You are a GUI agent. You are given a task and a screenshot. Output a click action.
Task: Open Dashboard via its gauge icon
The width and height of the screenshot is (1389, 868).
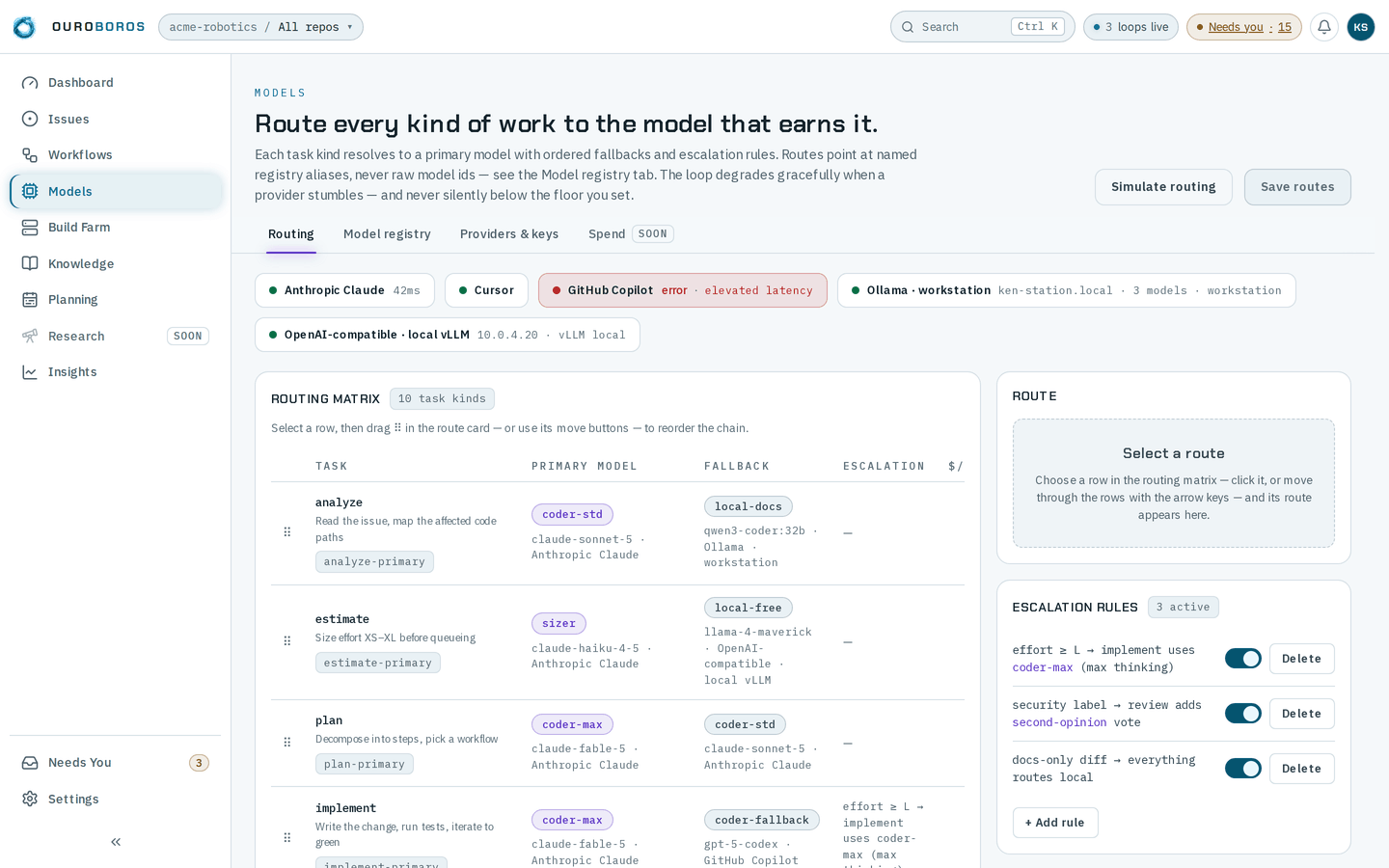tap(30, 83)
